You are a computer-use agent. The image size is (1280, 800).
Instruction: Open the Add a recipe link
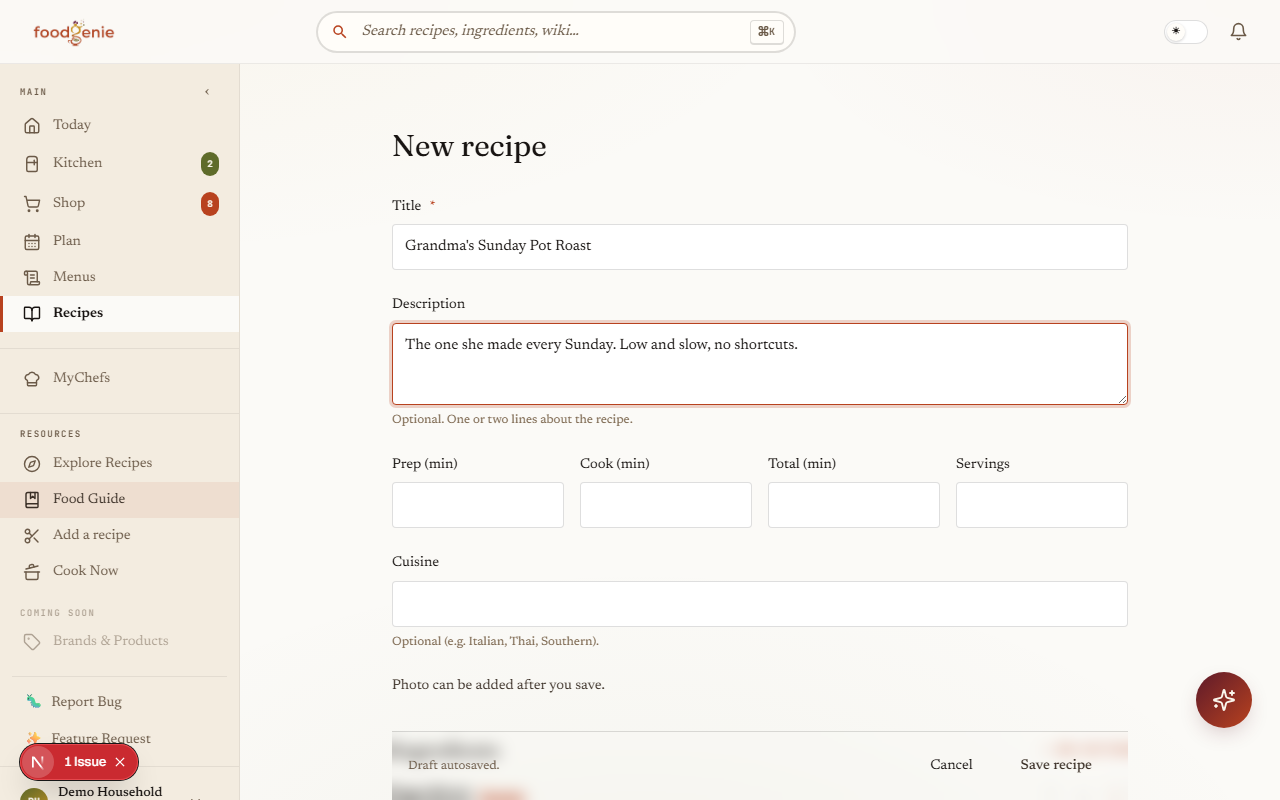[x=120, y=535]
